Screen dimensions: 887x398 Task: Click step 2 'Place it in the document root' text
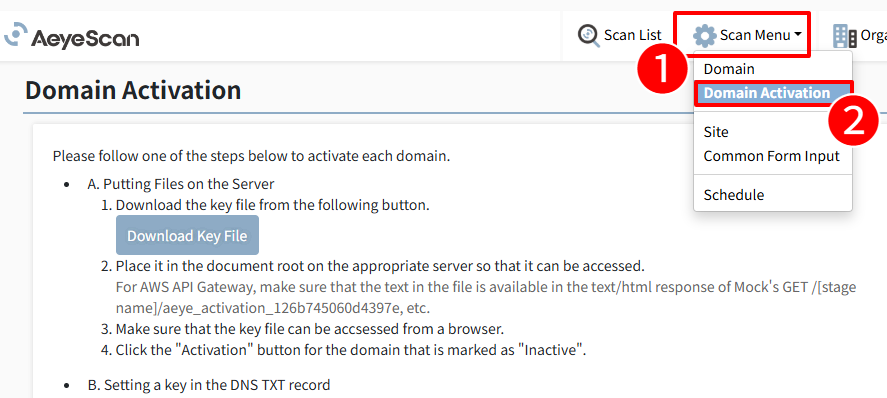coord(380,266)
